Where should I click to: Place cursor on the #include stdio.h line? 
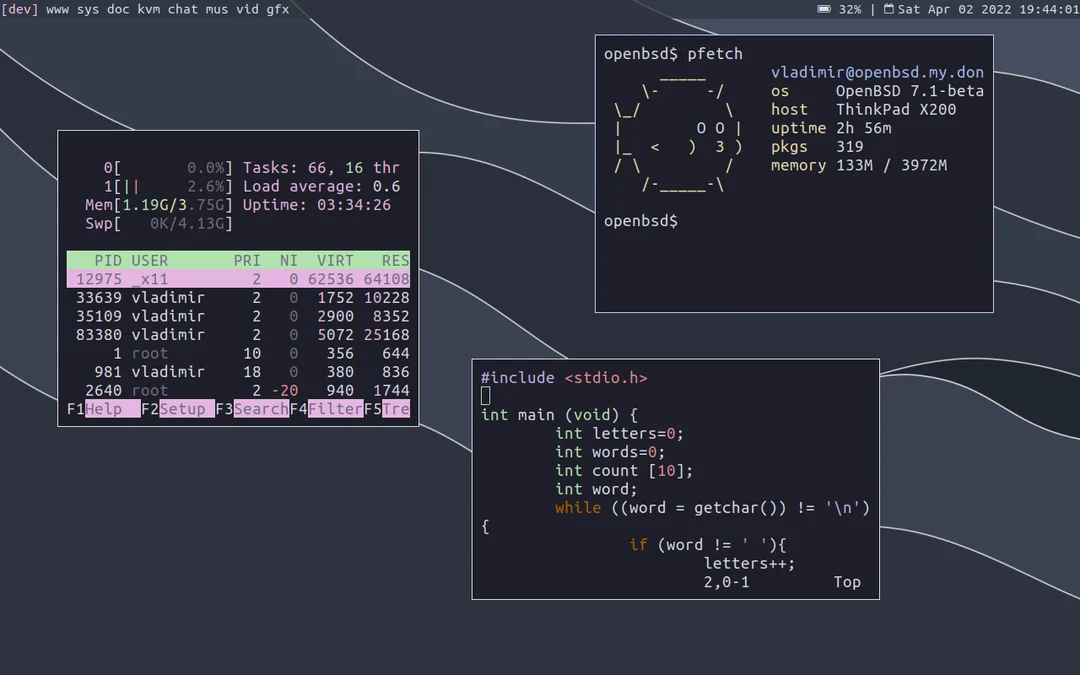pyautogui.click(x=565, y=377)
